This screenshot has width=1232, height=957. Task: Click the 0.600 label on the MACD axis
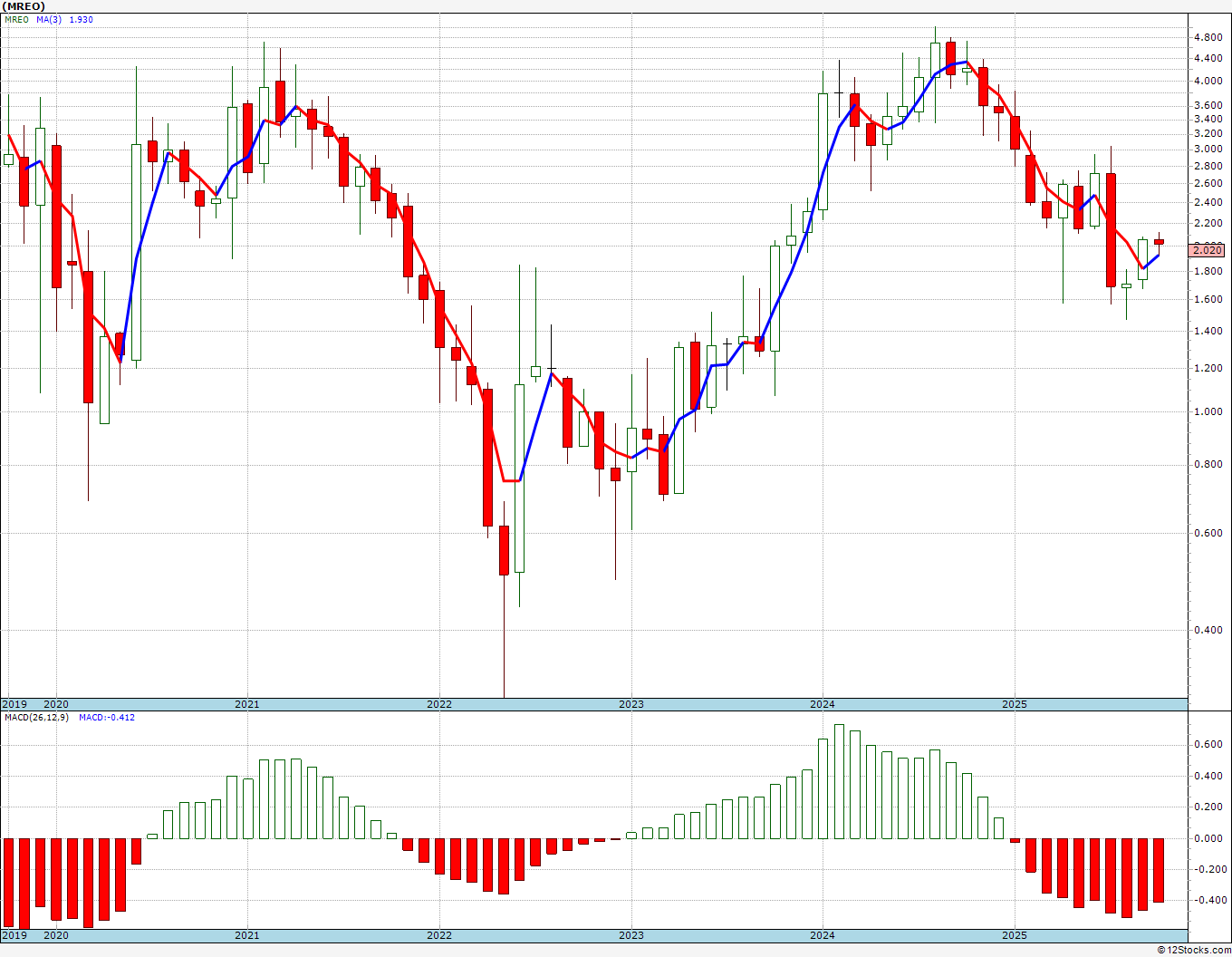point(1208,745)
